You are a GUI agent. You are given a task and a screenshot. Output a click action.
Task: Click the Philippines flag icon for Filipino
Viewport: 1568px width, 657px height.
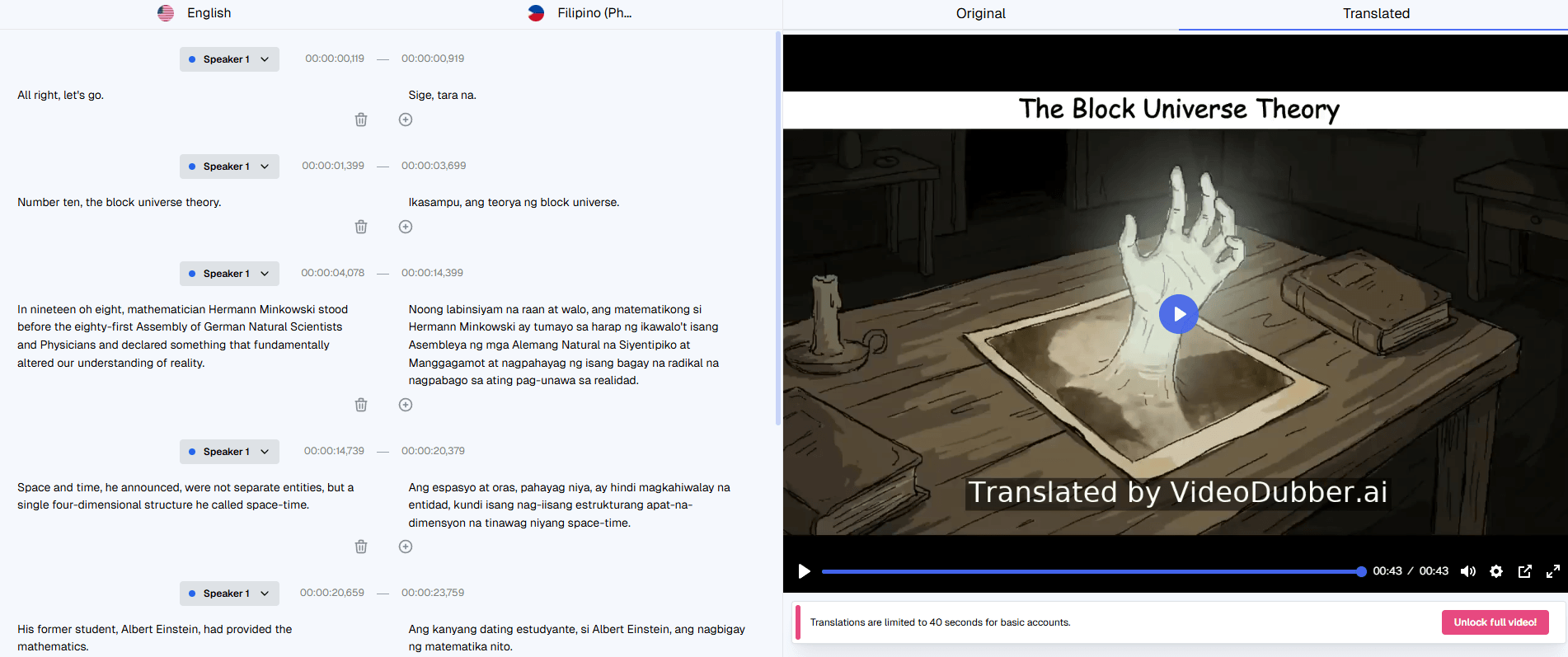click(536, 13)
